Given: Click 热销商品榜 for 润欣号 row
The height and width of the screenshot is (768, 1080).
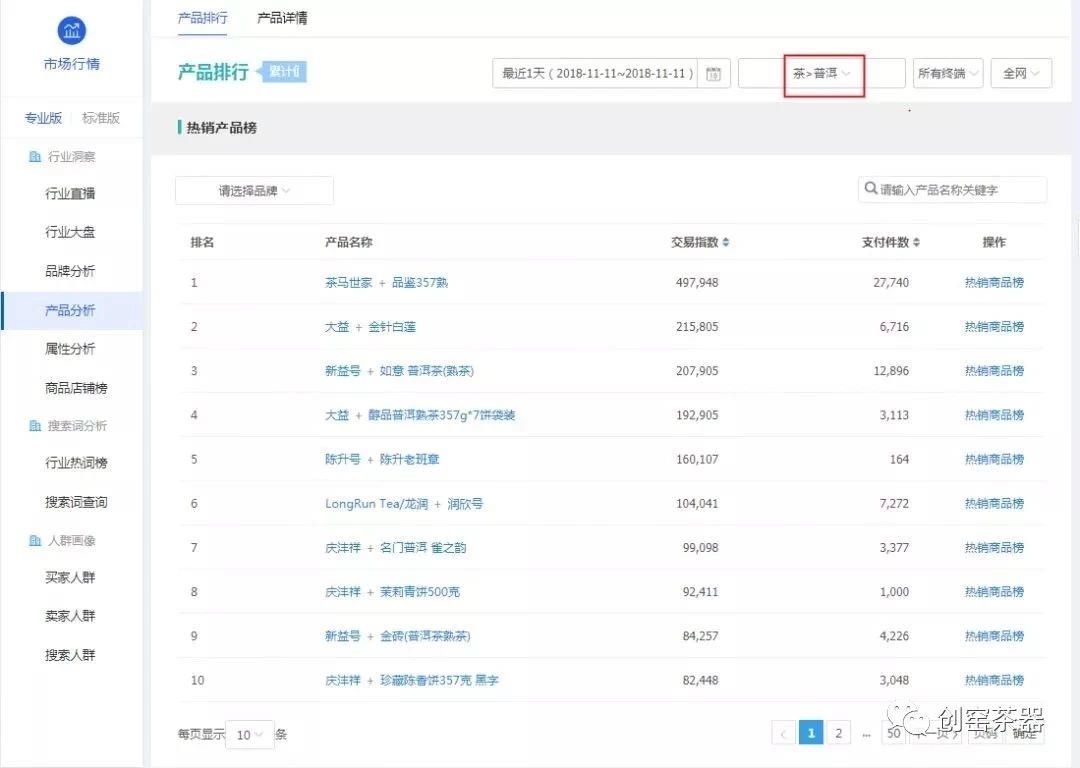Looking at the screenshot, I should [994, 504].
